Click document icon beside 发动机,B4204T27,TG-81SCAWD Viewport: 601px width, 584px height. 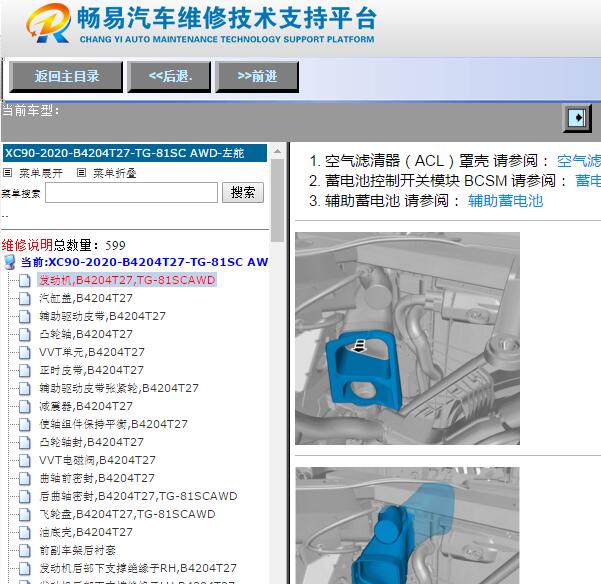pos(25,281)
